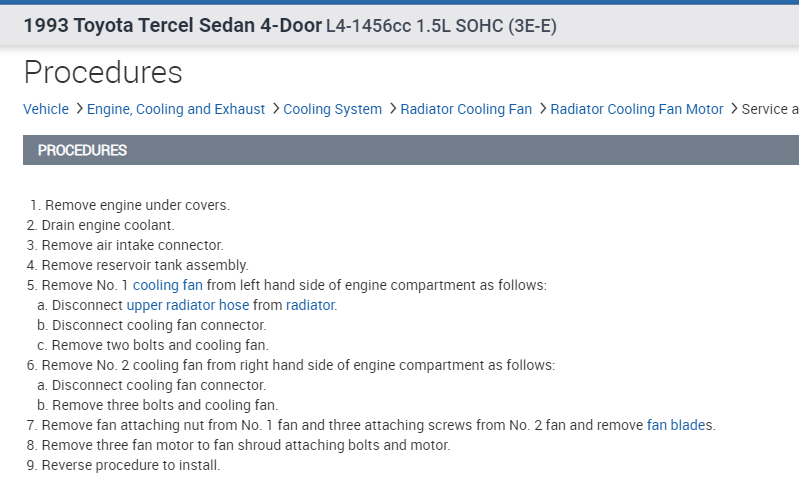
Task: Click chevron before truncated Service breadcrumb
Action: point(733,109)
